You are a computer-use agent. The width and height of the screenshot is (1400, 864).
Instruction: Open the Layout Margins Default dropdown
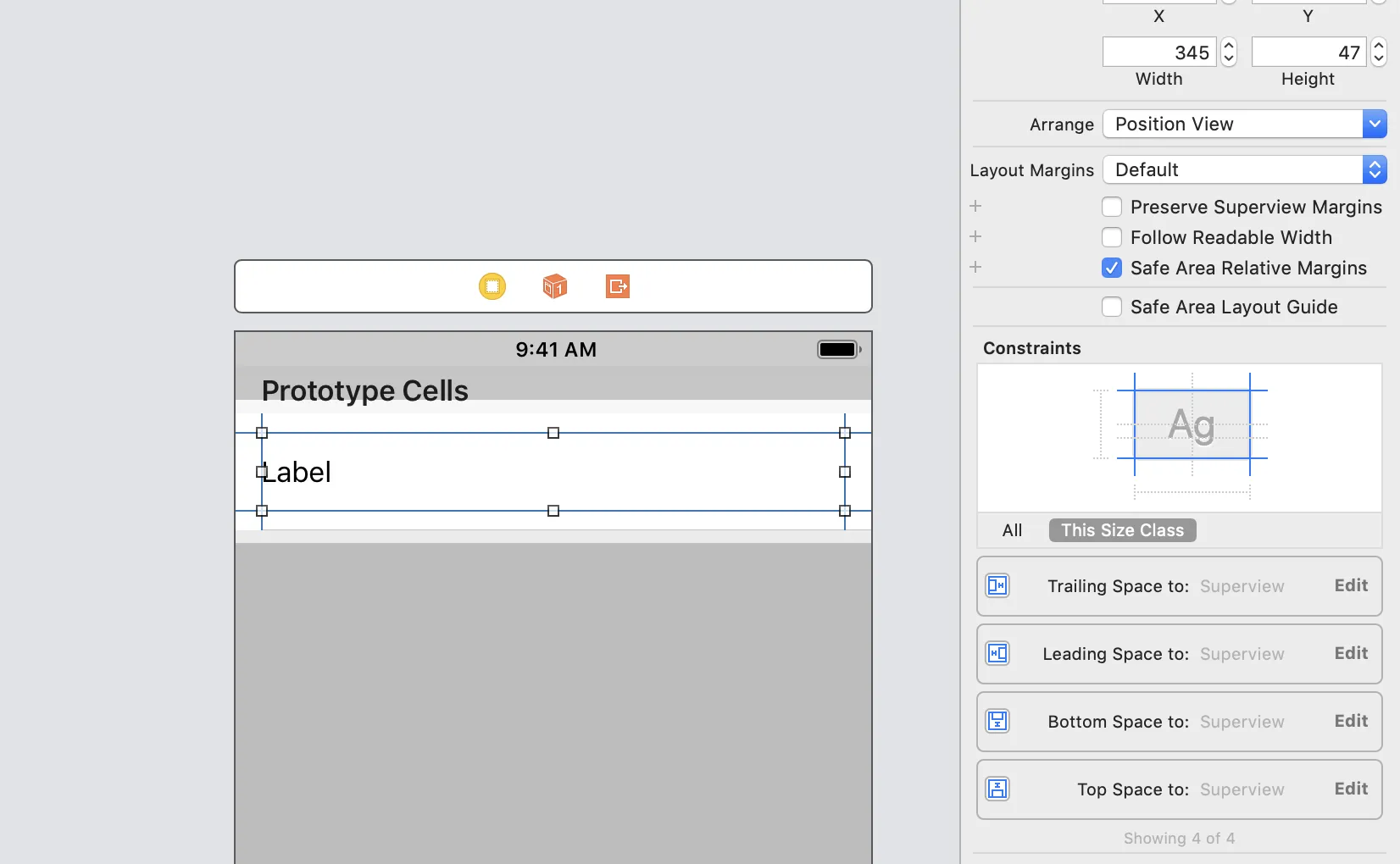click(1244, 169)
